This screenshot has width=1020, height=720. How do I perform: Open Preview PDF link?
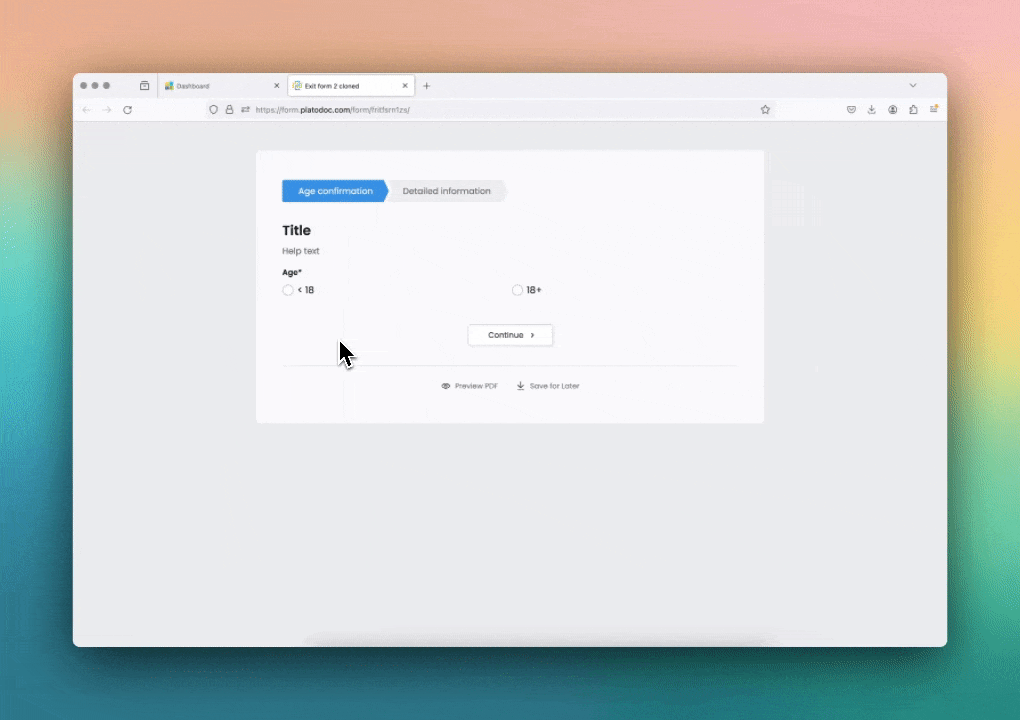(x=469, y=386)
